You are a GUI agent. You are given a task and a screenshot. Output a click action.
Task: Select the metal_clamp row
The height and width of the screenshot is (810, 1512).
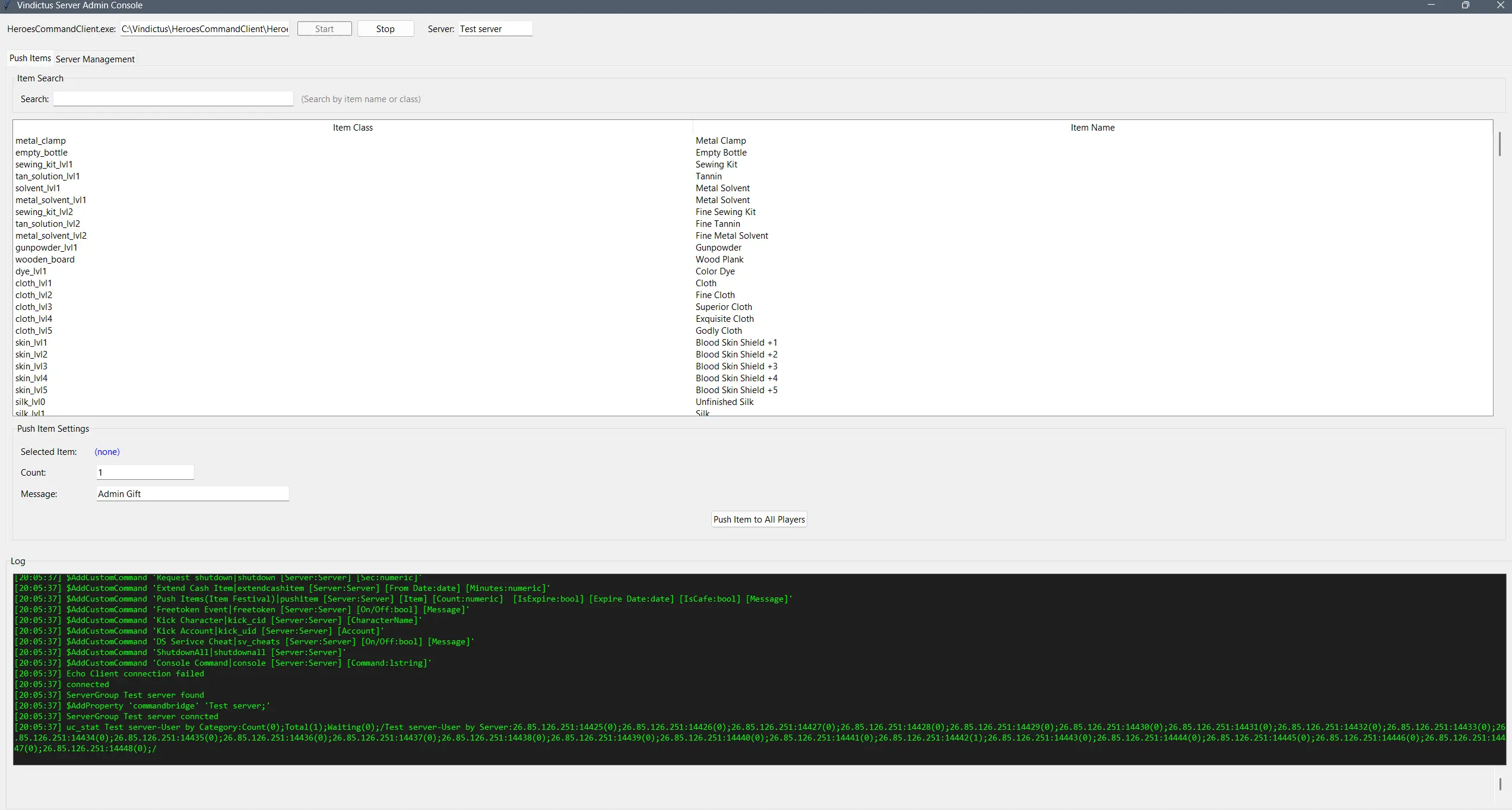tap(753, 141)
